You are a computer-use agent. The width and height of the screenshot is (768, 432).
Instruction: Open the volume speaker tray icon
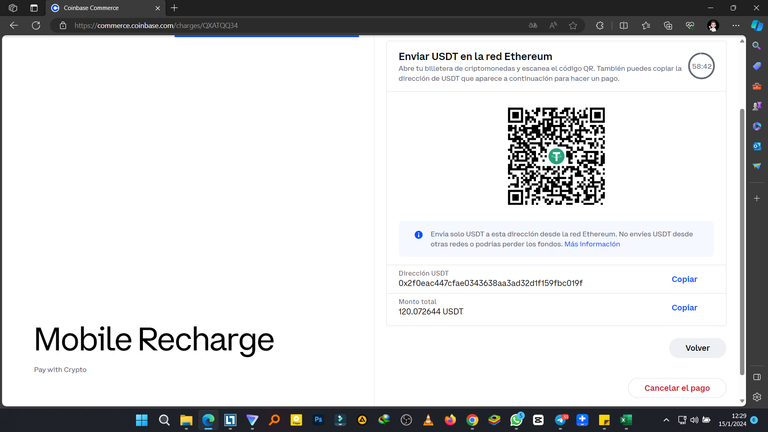pyautogui.click(x=694, y=420)
